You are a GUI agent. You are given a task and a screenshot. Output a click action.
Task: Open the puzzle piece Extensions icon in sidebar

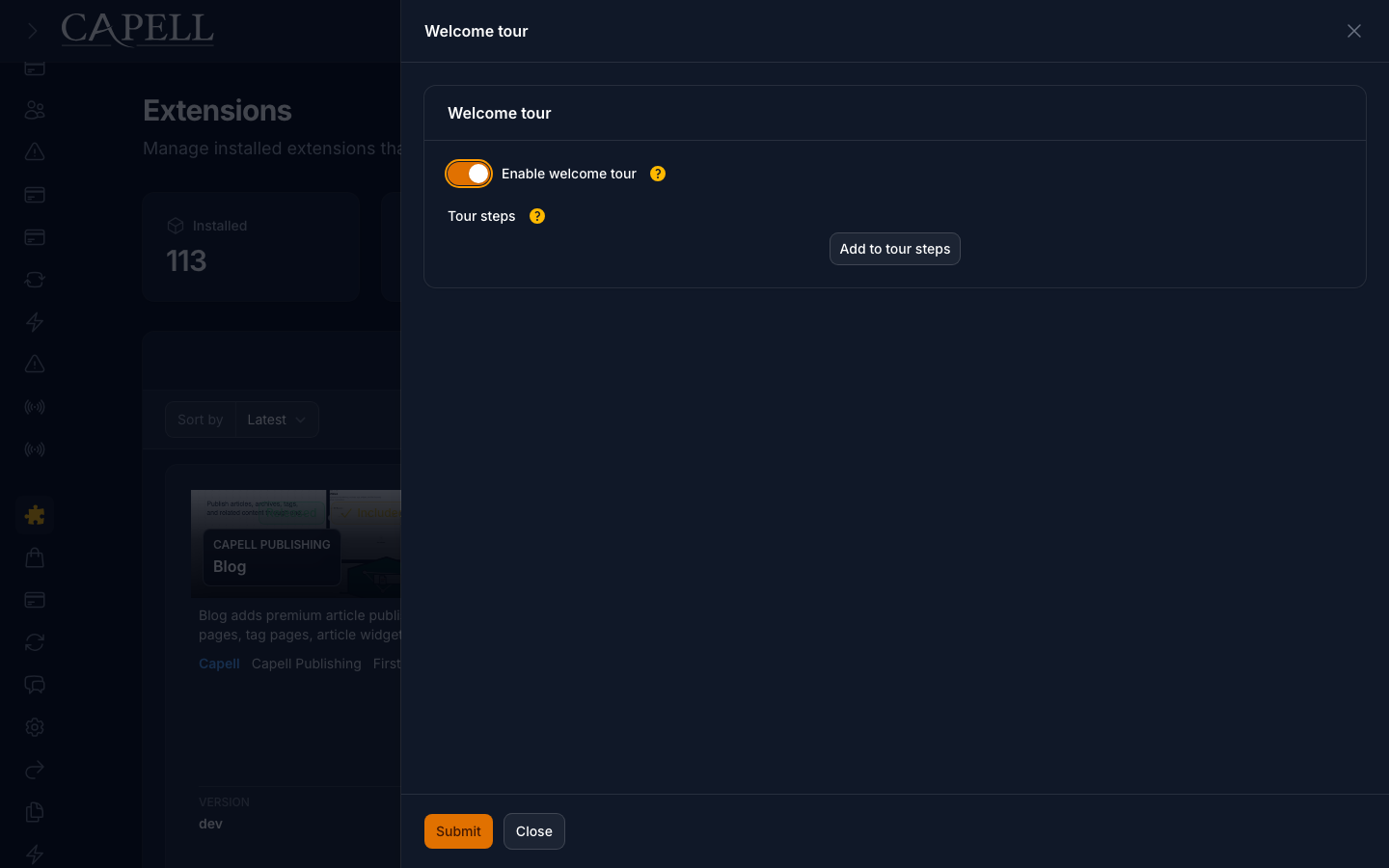(35, 515)
